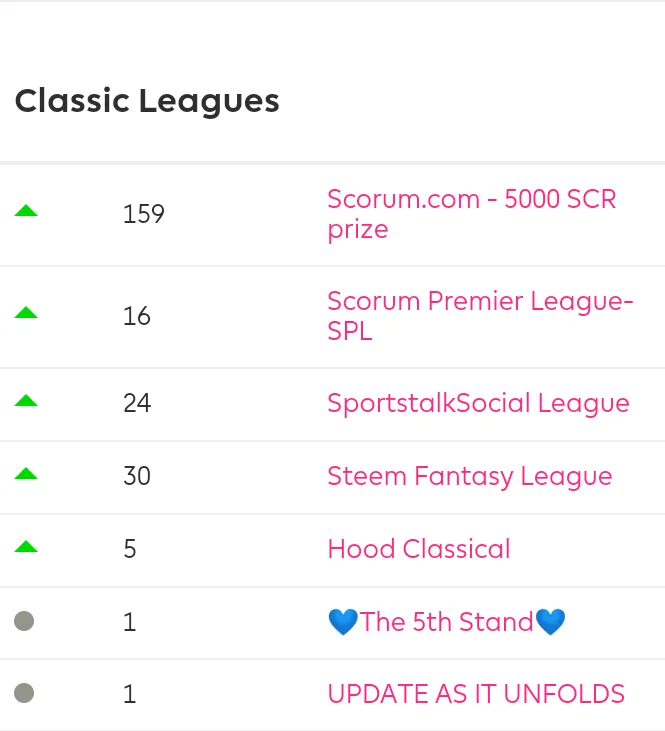View The 5th Stand league
Image resolution: width=665 pixels, height=731 pixels.
447,622
